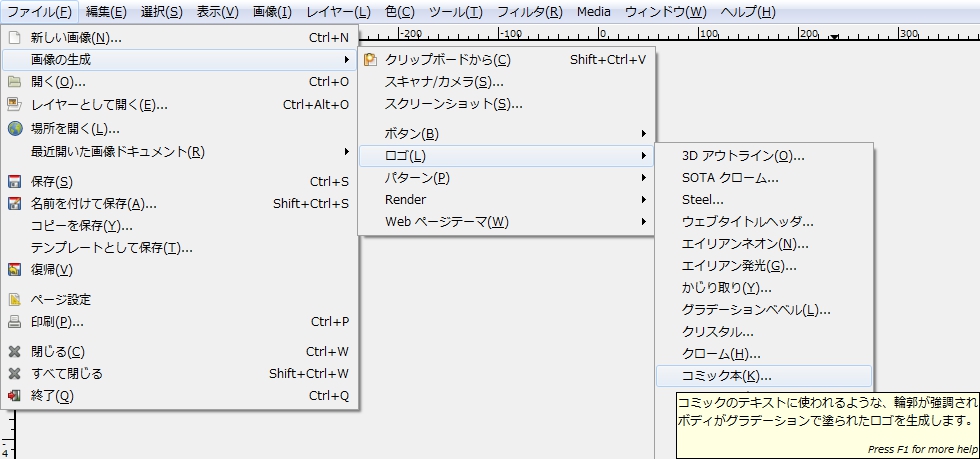This screenshot has width=980, height=459.
Task: Select コミック本 logo script
Action: point(764,376)
